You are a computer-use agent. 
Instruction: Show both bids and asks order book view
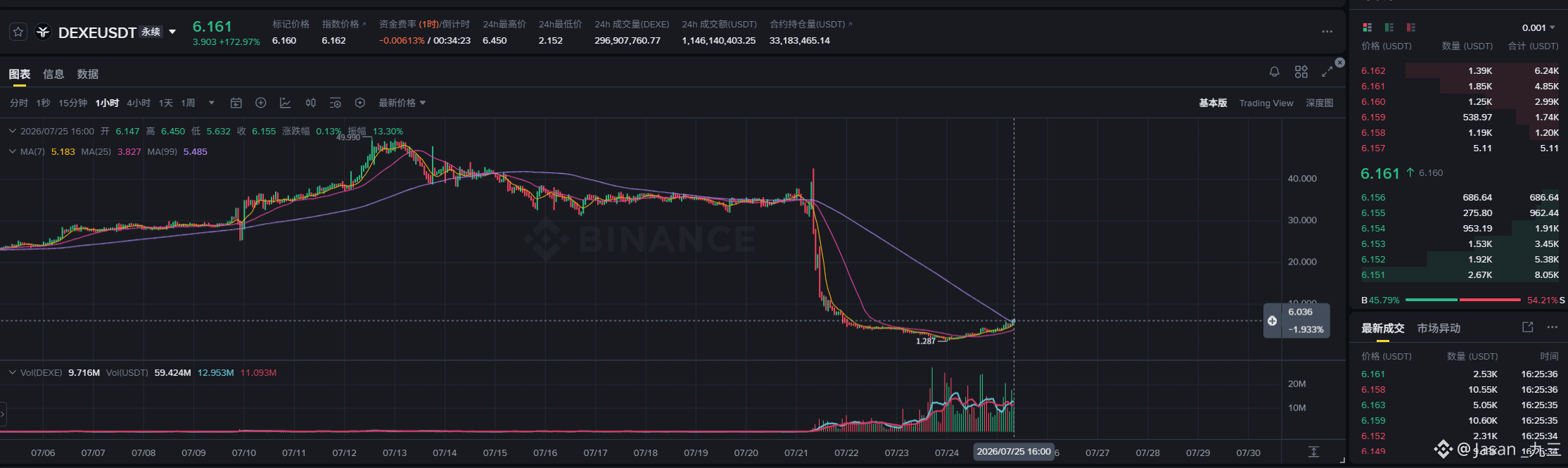[x=1368, y=27]
